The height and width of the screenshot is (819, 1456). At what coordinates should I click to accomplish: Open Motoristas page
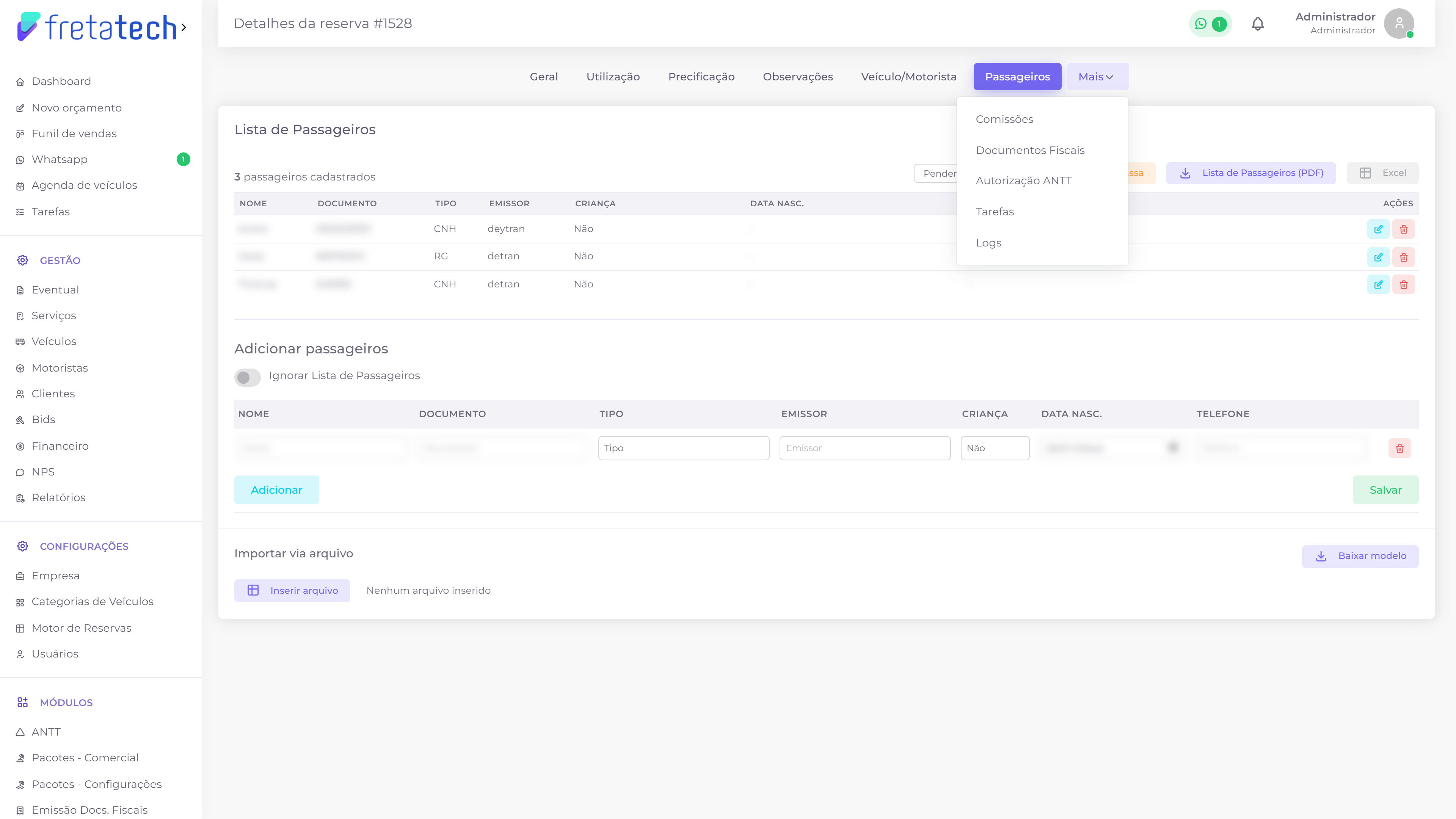(x=60, y=368)
